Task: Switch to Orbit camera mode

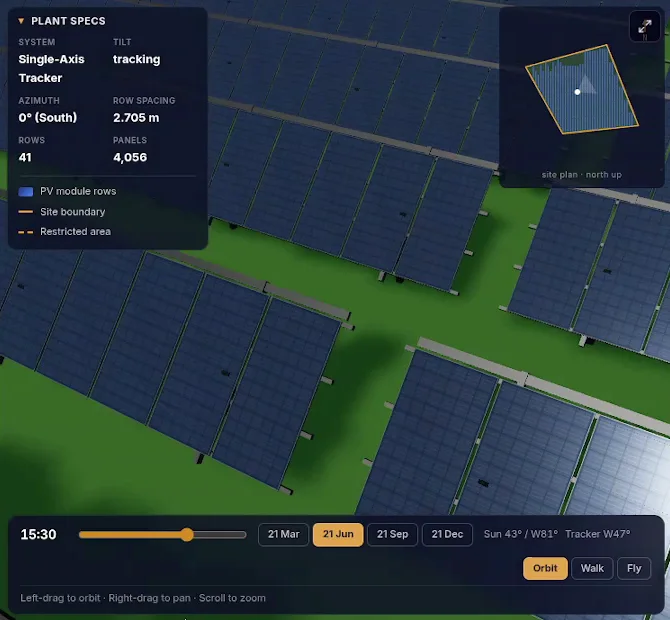Action: (x=545, y=568)
